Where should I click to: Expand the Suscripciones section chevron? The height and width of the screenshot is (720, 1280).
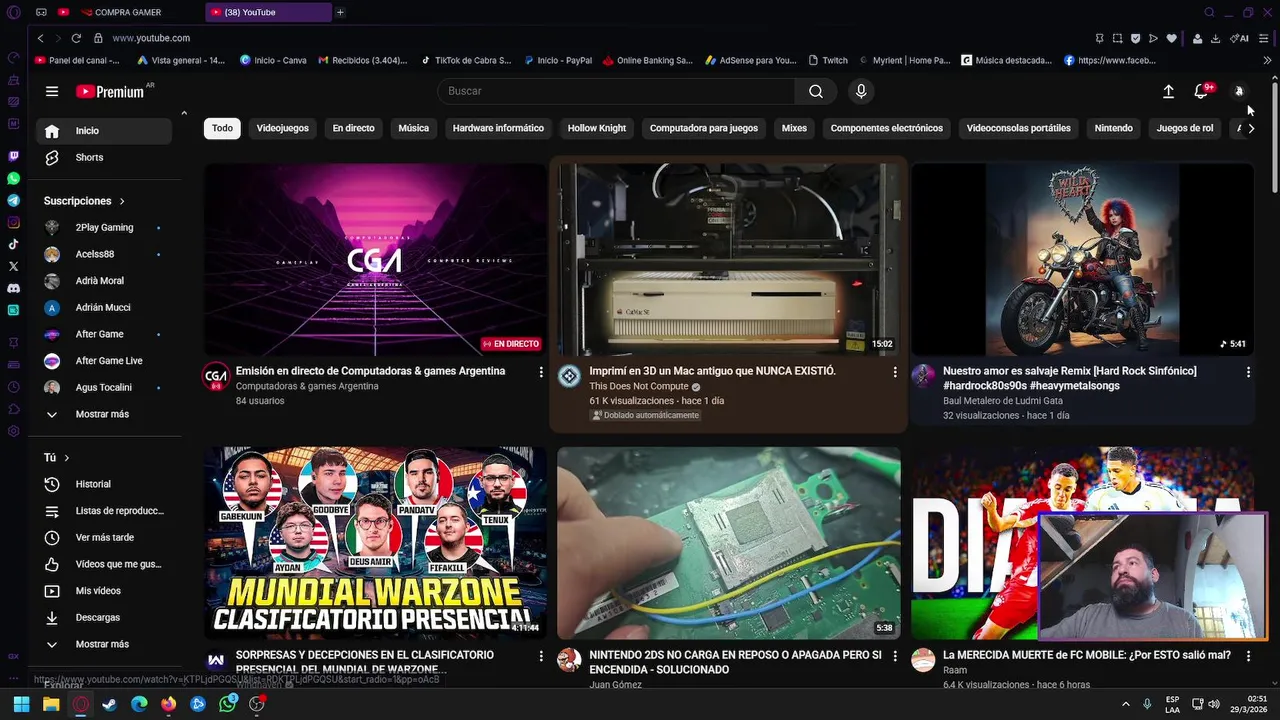tap(122, 201)
